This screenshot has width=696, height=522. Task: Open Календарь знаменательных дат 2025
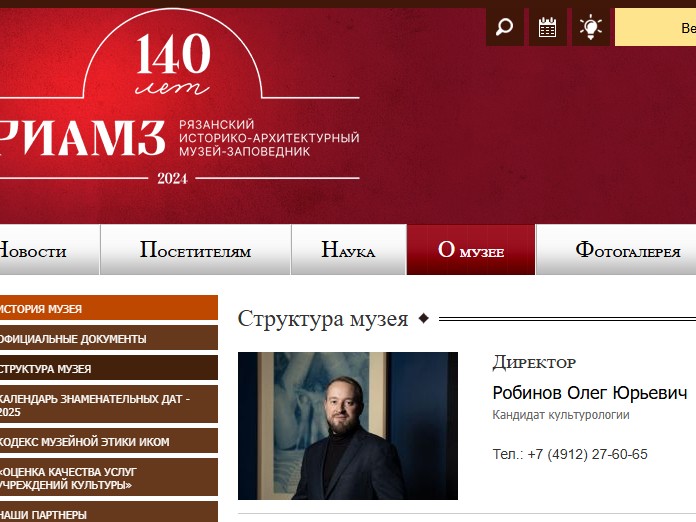(109, 404)
